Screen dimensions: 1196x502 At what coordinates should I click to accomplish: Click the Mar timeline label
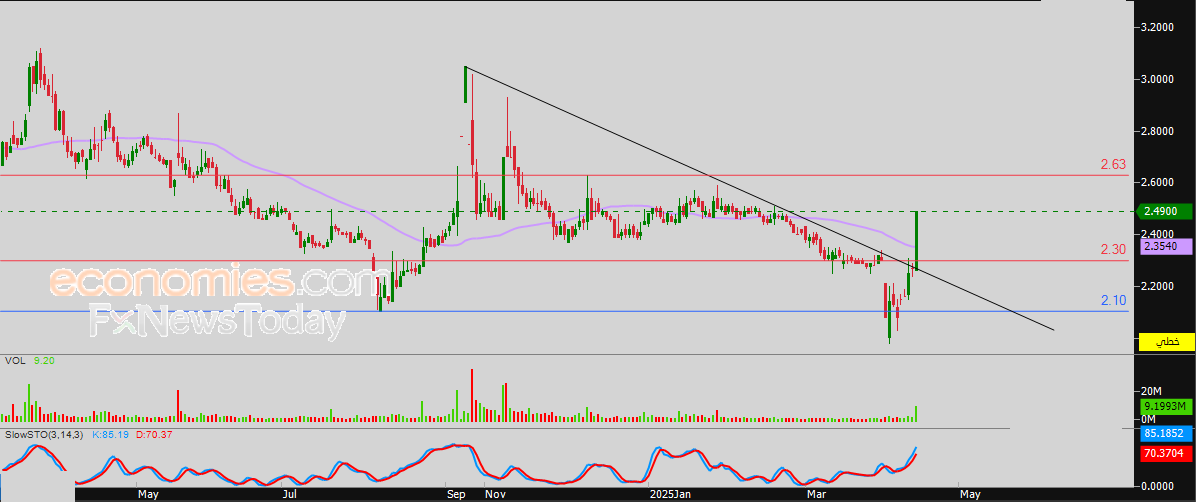[x=818, y=494]
